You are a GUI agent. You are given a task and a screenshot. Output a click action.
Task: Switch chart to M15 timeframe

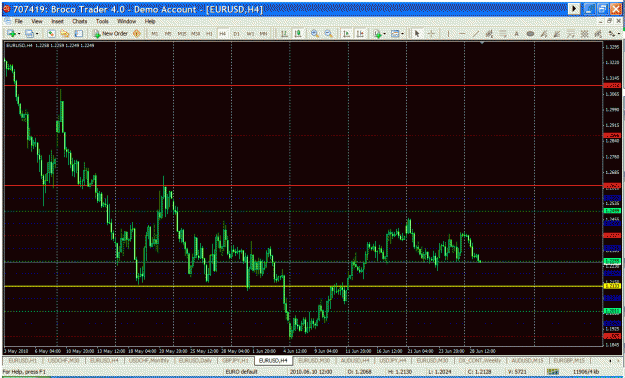pos(182,34)
